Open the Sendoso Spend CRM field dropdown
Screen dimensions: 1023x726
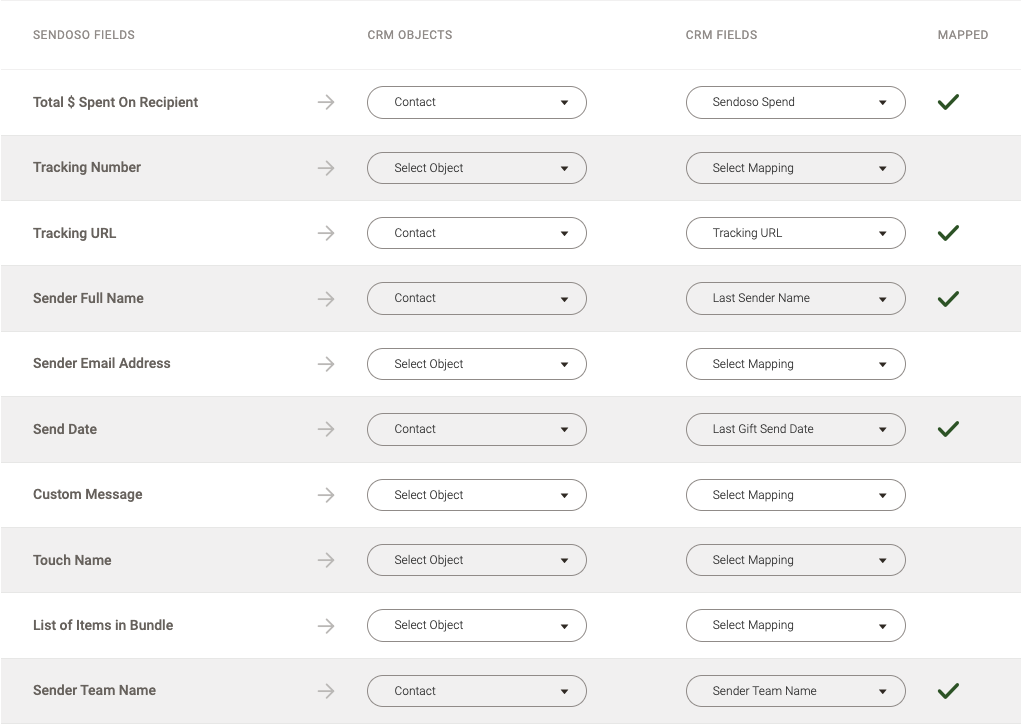coord(795,102)
